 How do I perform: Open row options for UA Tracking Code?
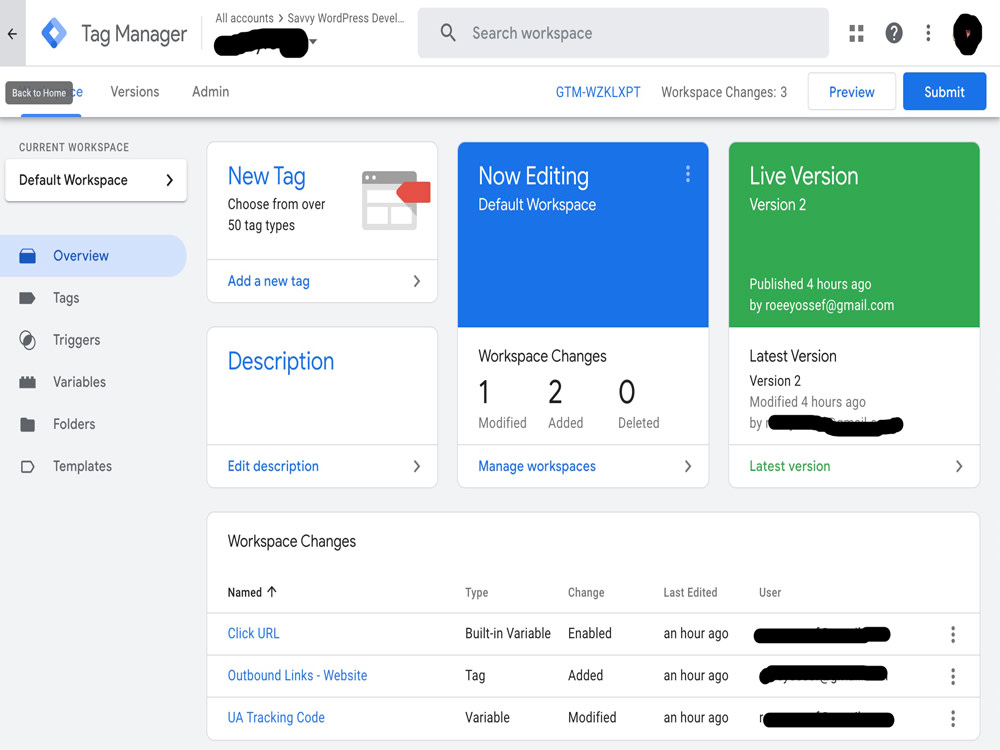(x=953, y=718)
